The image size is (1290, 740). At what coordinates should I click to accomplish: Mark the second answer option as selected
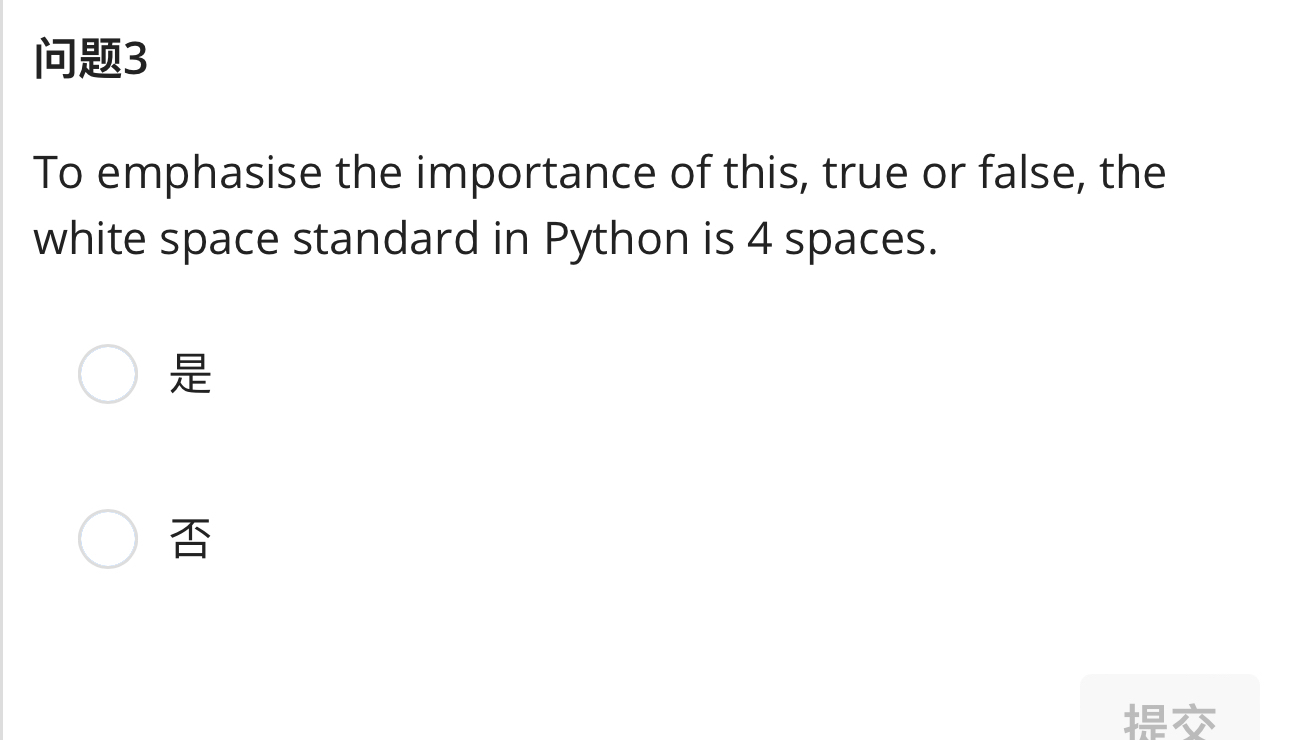[107, 538]
